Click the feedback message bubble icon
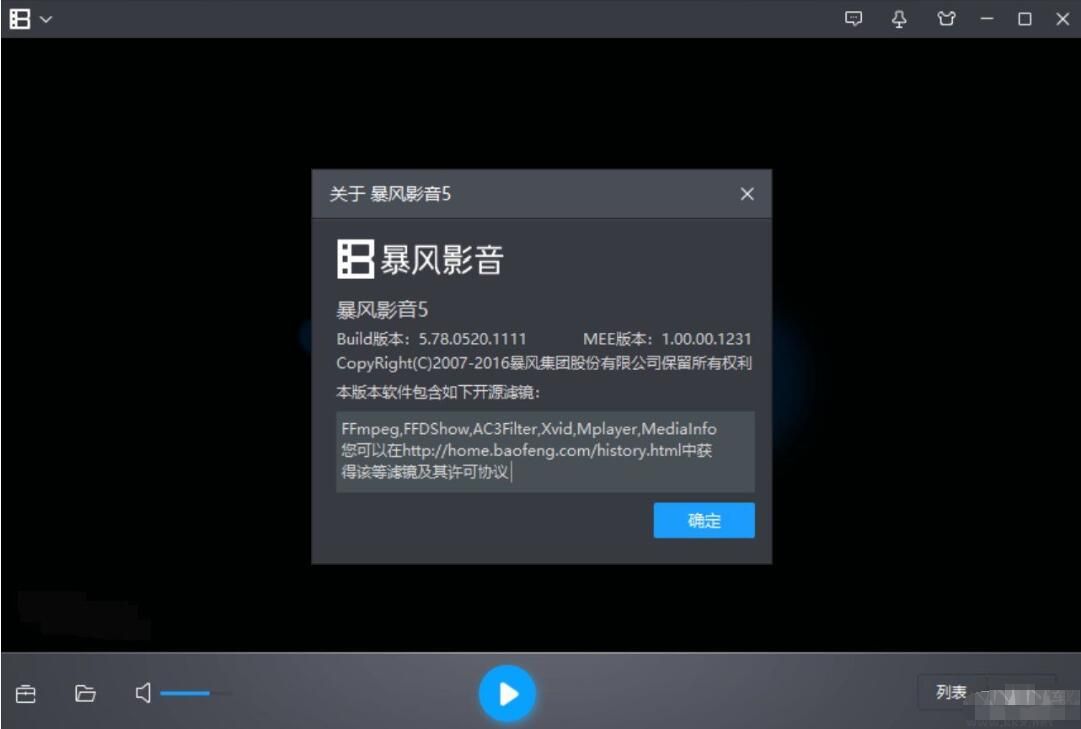1081x729 pixels. [855, 18]
